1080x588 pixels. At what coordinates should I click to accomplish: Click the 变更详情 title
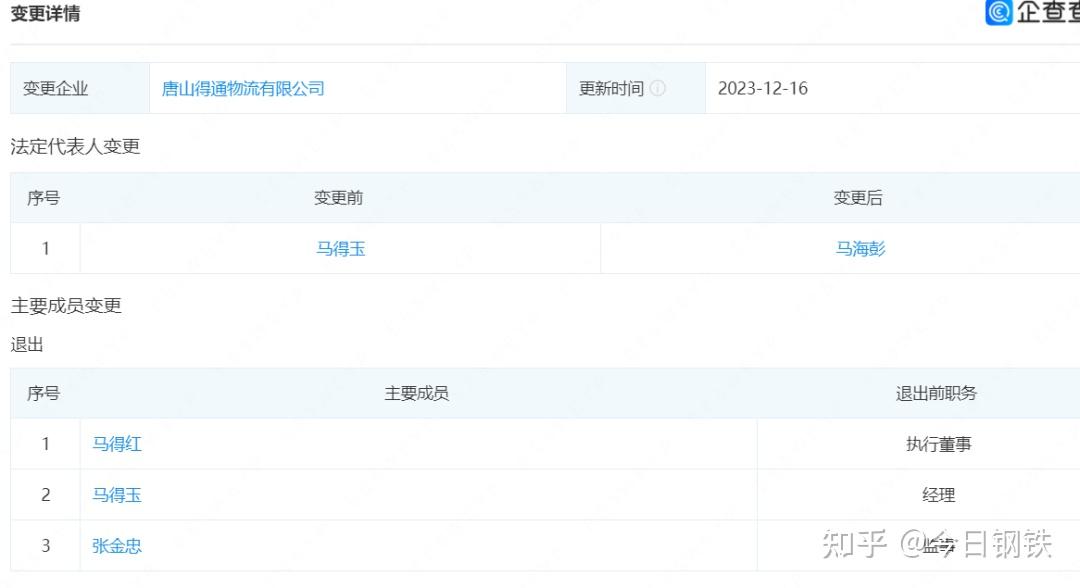[45, 13]
